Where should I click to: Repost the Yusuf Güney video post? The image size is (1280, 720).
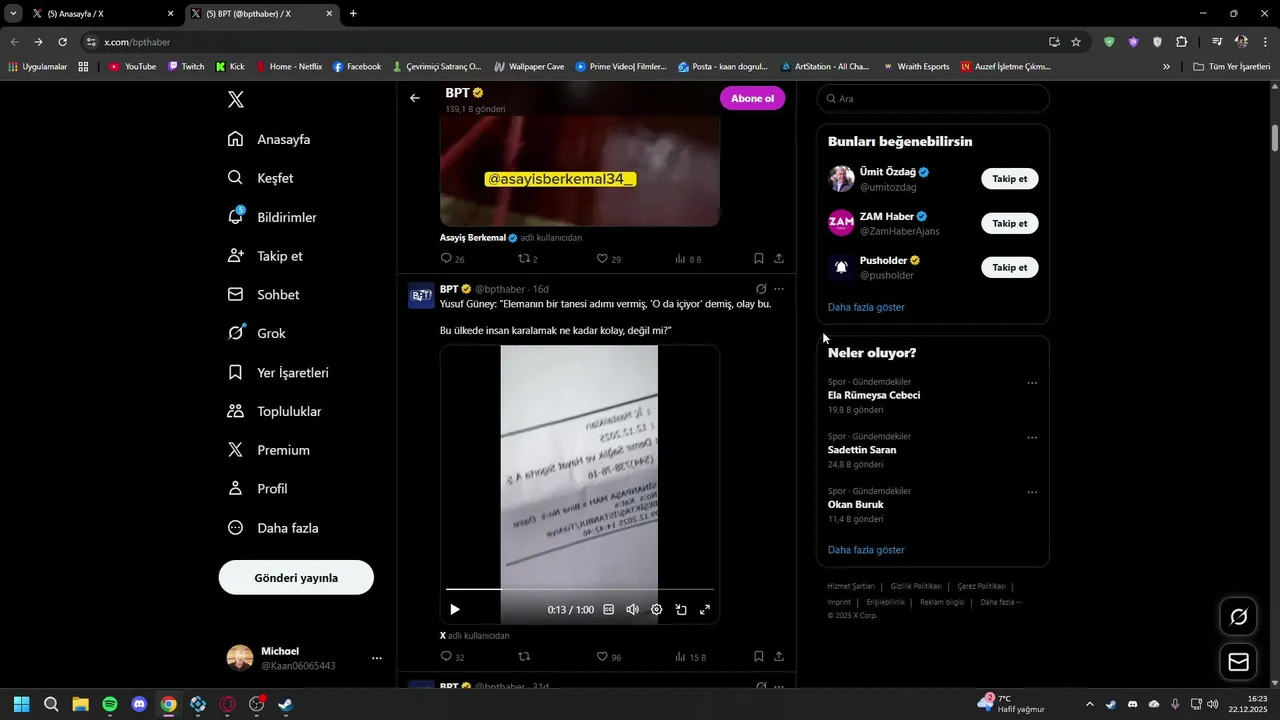point(523,657)
